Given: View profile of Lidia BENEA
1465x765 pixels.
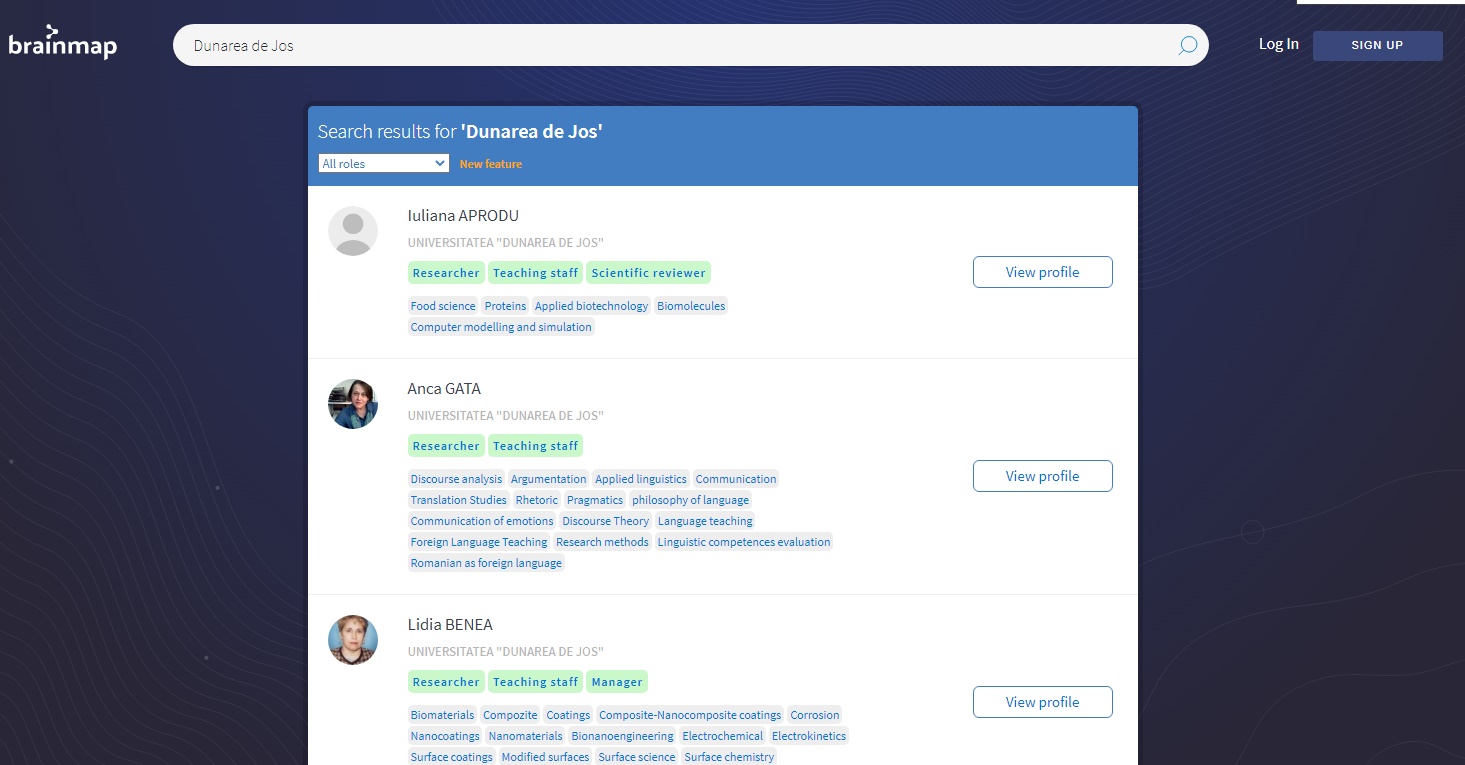Looking at the screenshot, I should (x=1042, y=702).
